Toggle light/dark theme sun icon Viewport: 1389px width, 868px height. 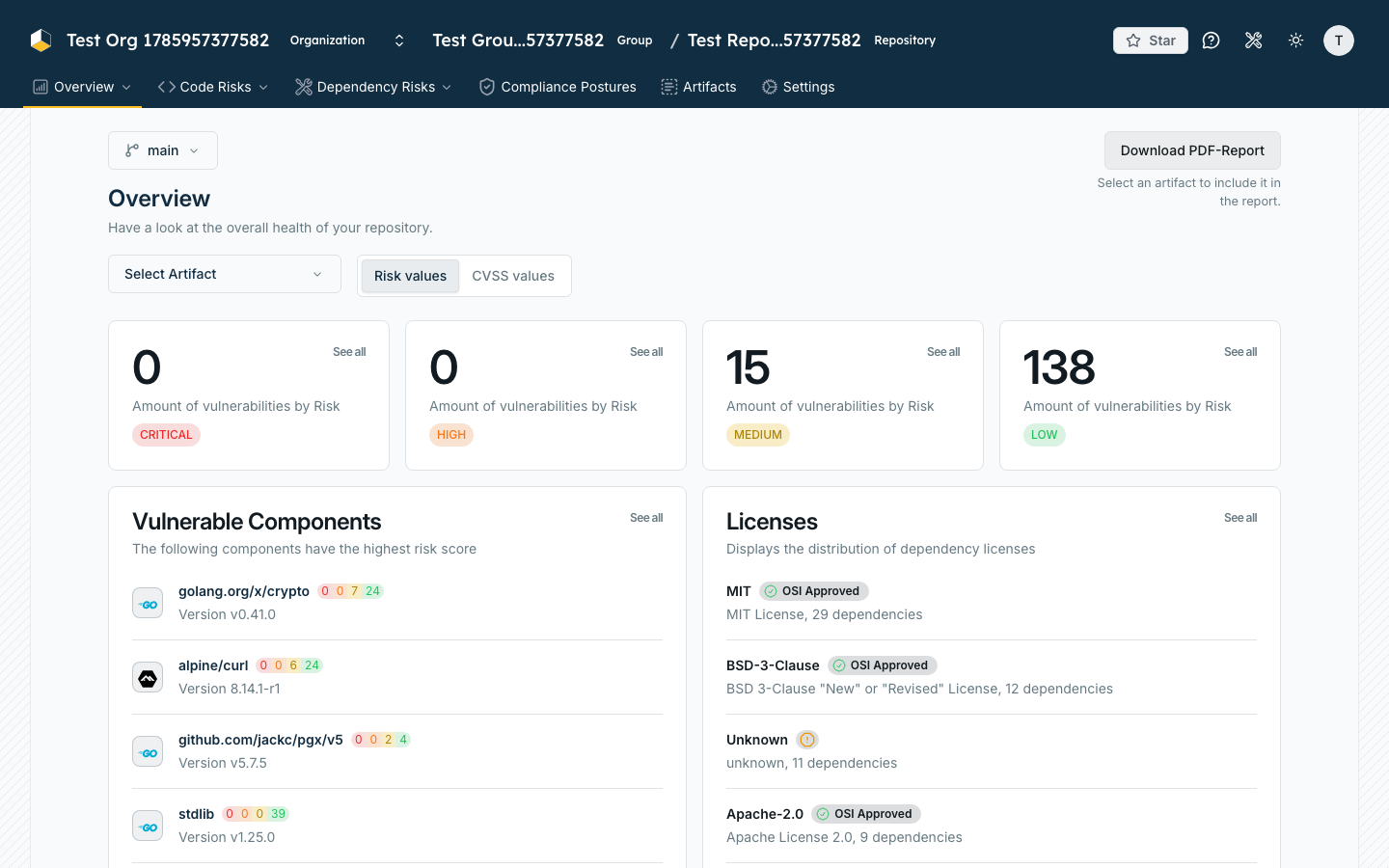(x=1296, y=41)
